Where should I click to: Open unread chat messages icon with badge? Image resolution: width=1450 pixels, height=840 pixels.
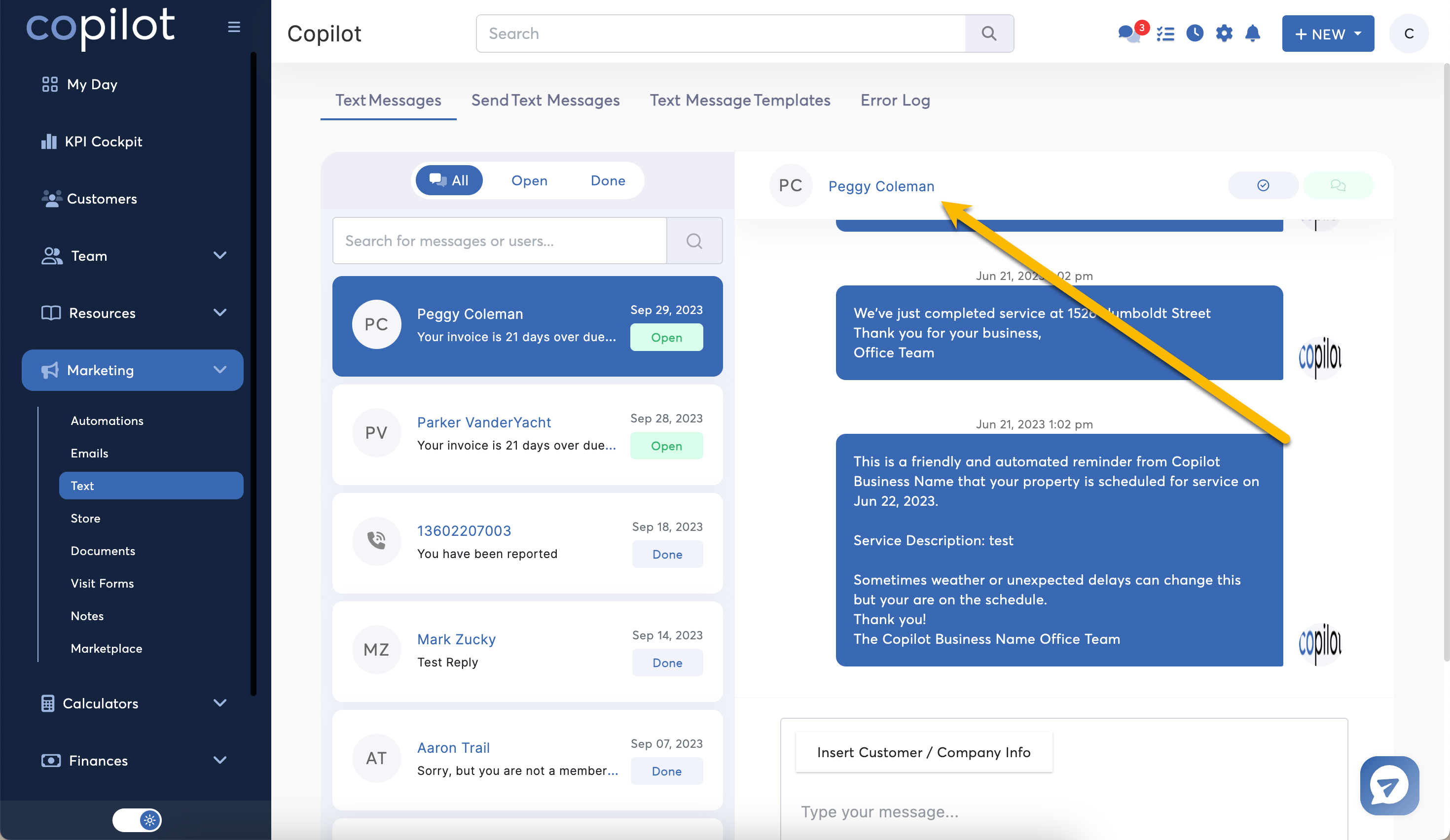(x=1130, y=33)
